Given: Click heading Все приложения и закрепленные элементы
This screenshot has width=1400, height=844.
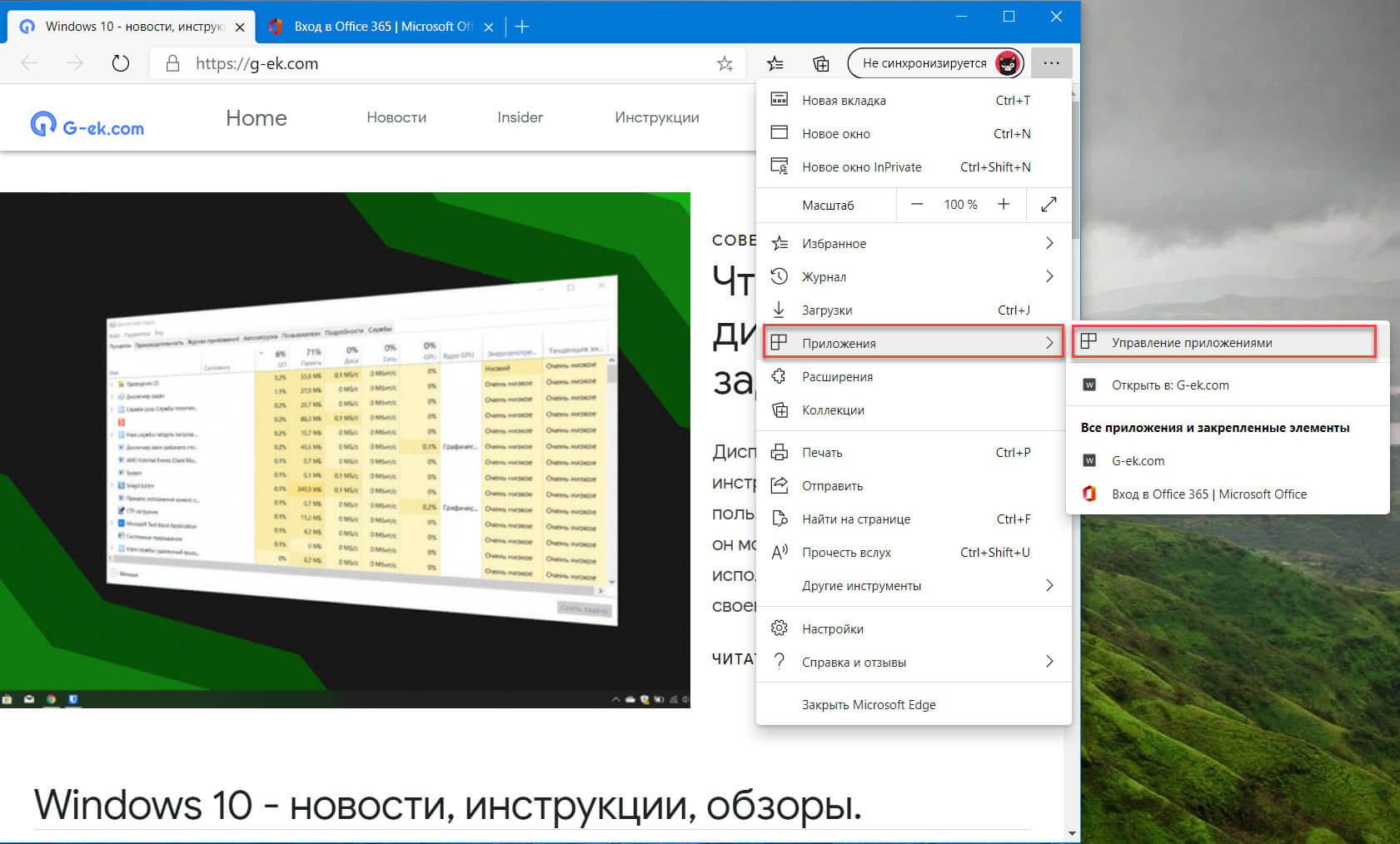Looking at the screenshot, I should pyautogui.click(x=1215, y=428).
